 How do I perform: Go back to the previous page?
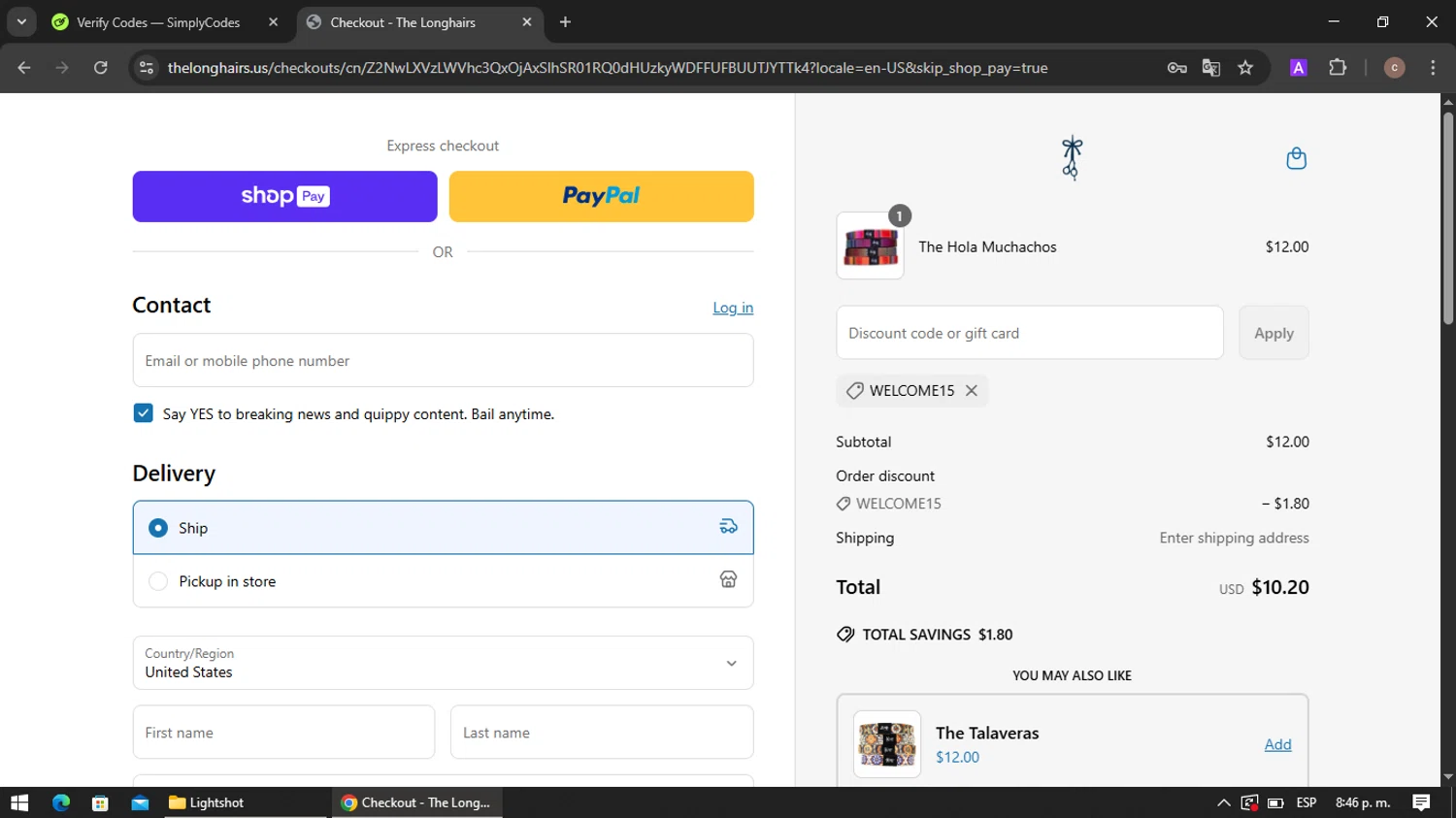24,68
